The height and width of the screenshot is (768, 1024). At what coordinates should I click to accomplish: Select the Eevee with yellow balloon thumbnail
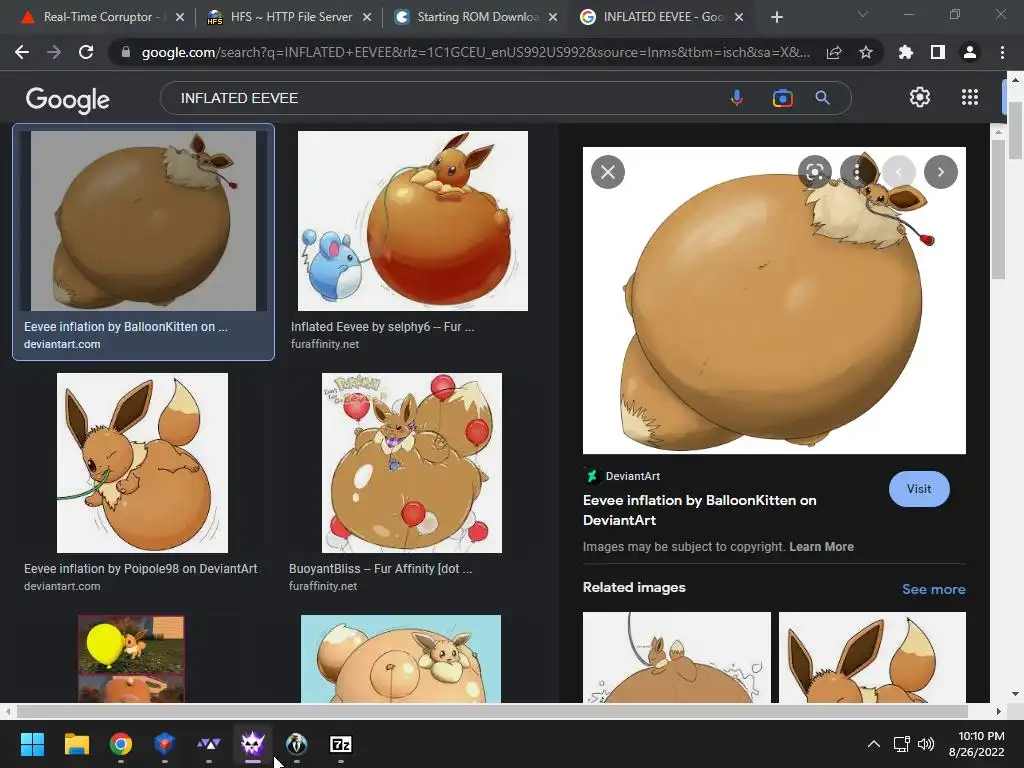(x=131, y=658)
